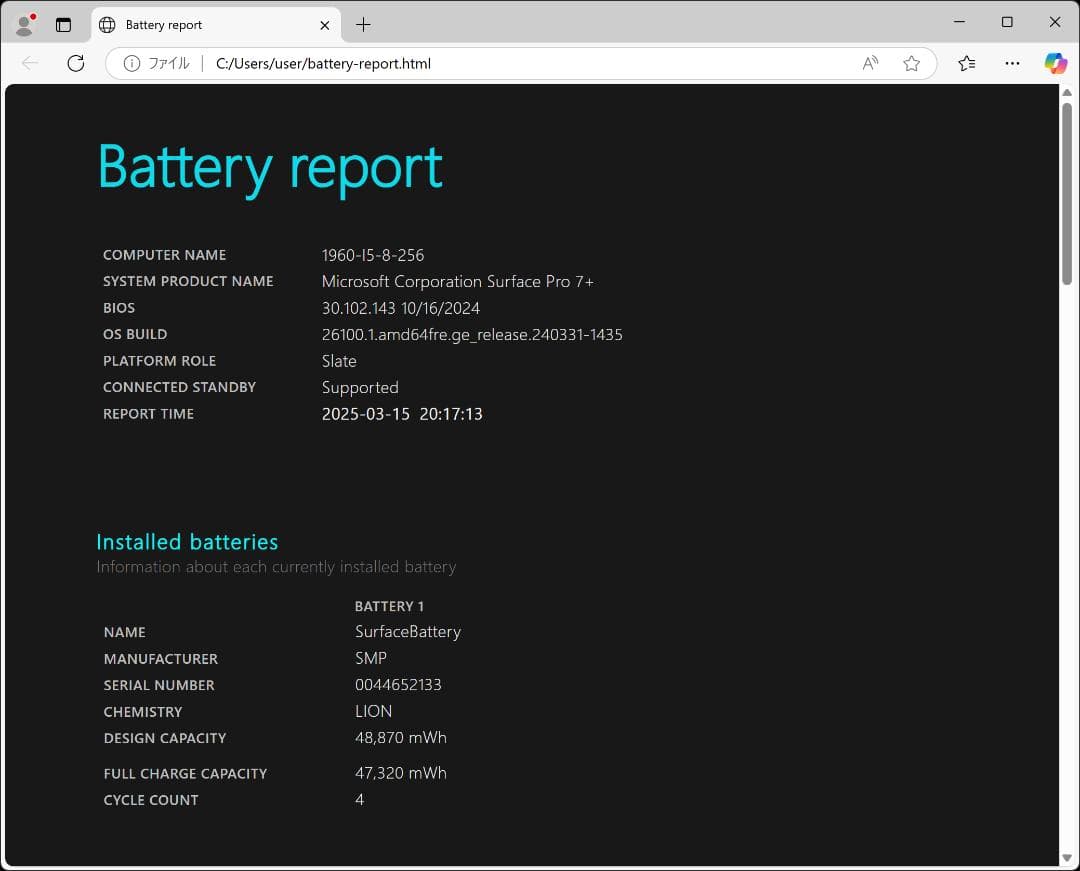Reload the battery report page
Image resolution: width=1080 pixels, height=871 pixels.
click(76, 63)
